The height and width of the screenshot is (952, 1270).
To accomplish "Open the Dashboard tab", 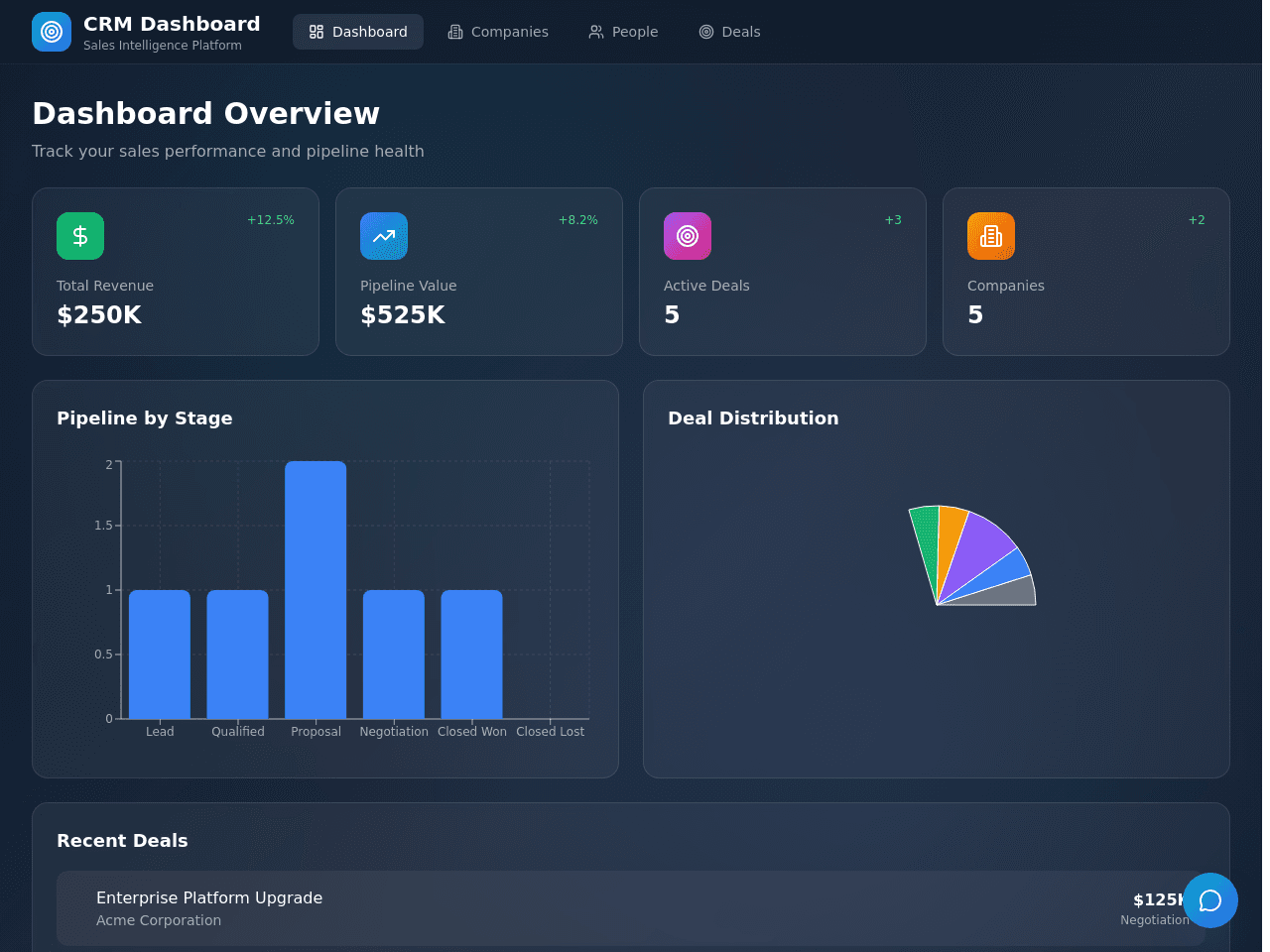I will pyautogui.click(x=358, y=32).
